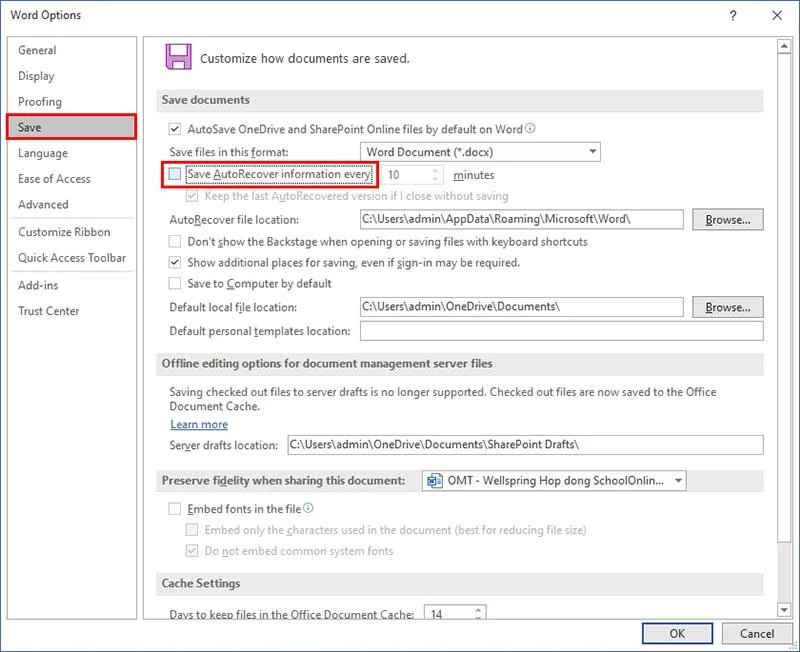This screenshot has width=800, height=652.
Task: Open the Save files in this format dropdown
Action: 480,152
